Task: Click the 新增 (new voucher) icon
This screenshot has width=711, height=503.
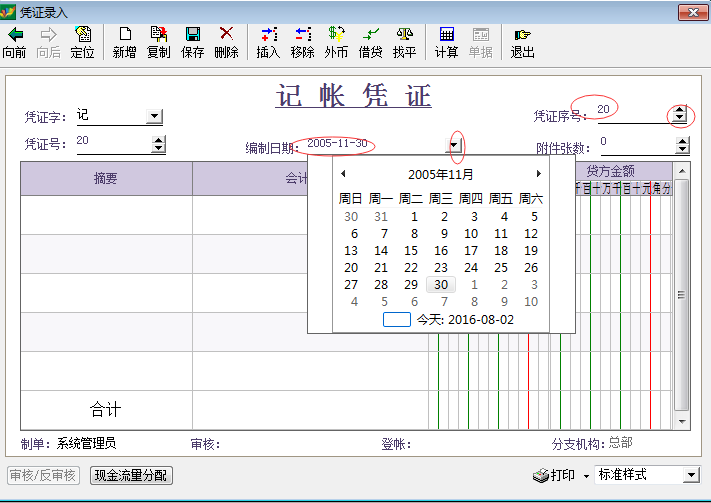Action: coord(124,35)
